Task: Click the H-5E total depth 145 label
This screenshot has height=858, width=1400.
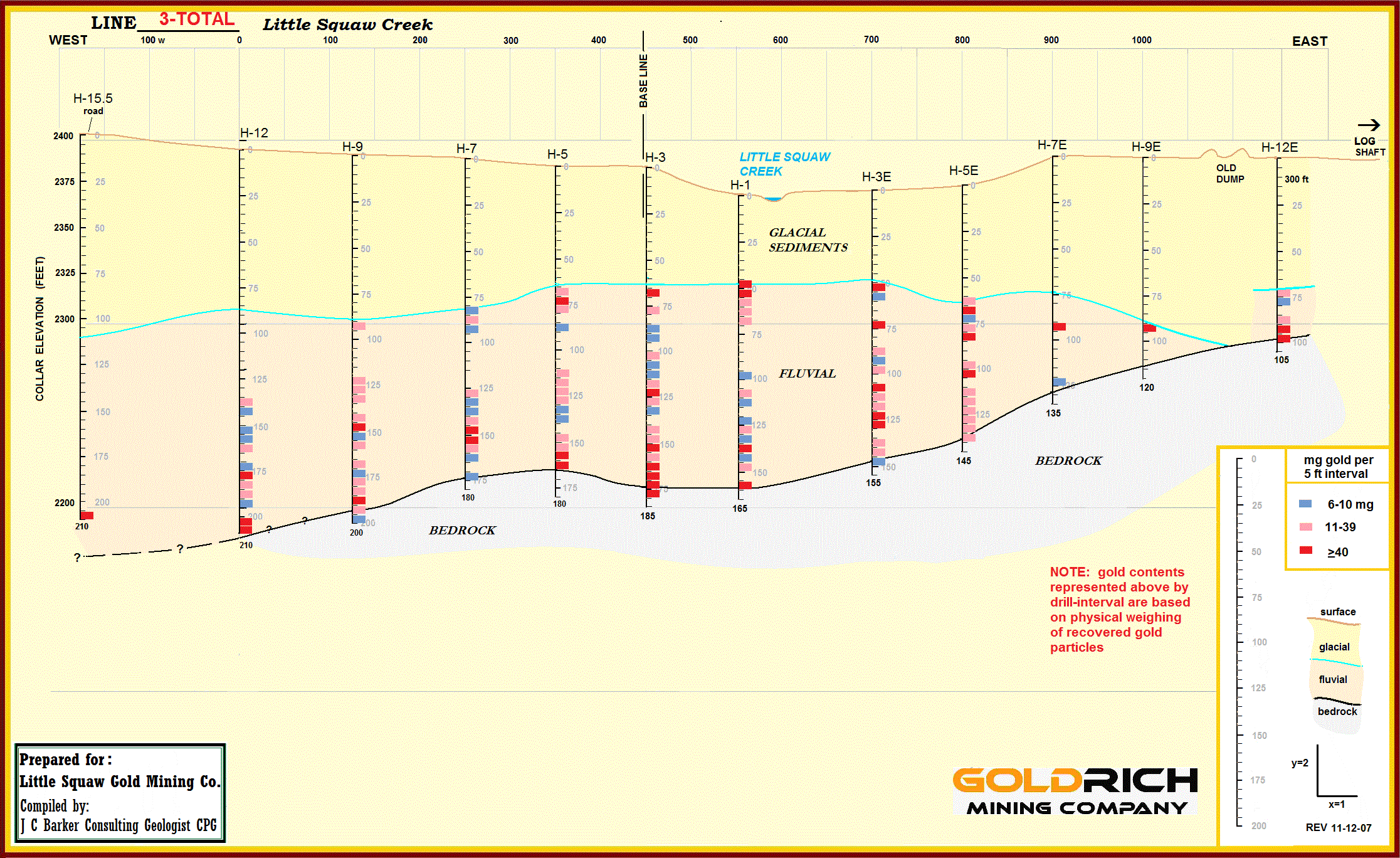Action: pyautogui.click(x=964, y=461)
